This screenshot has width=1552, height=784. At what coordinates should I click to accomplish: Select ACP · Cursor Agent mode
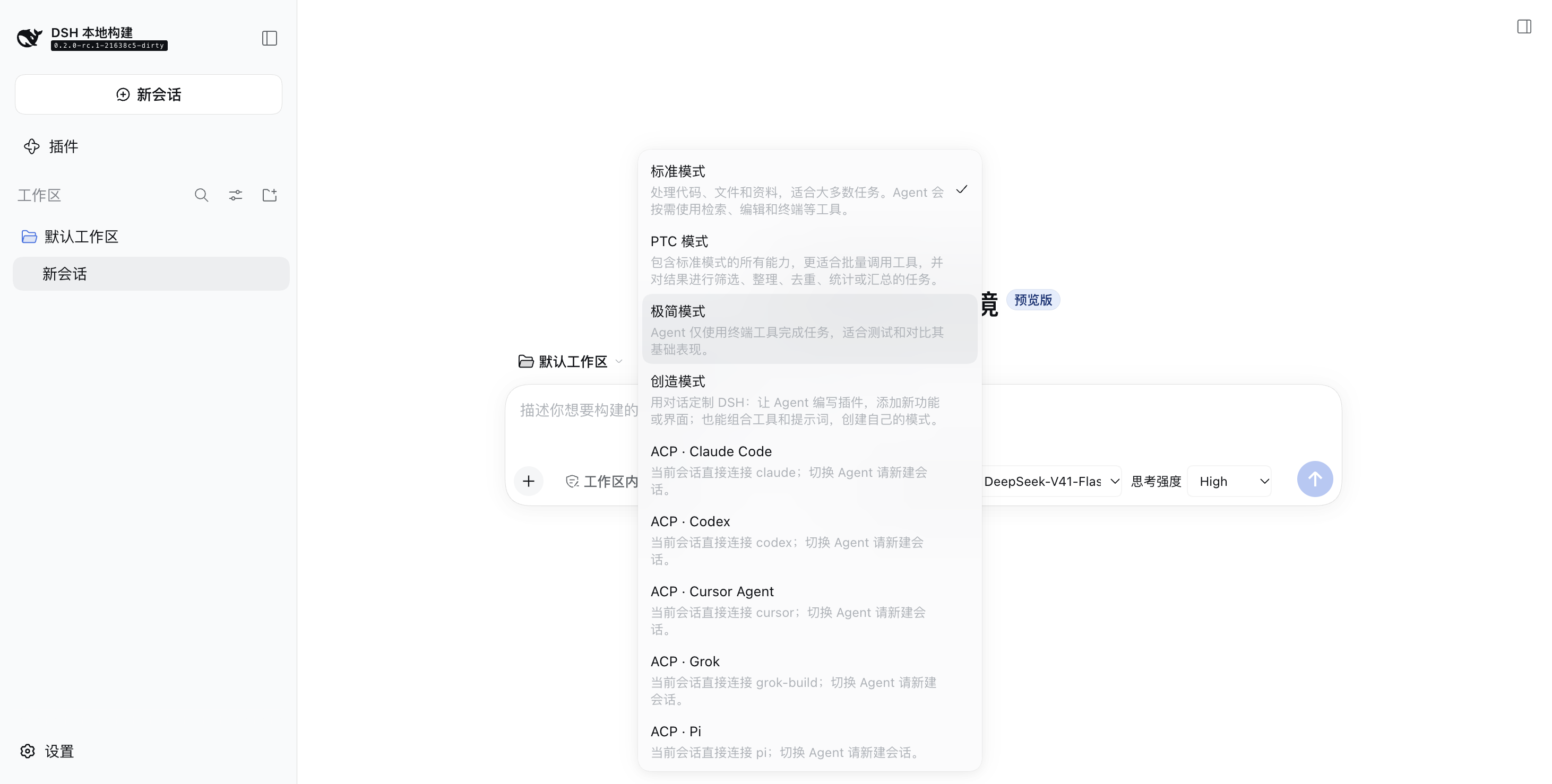(x=809, y=609)
